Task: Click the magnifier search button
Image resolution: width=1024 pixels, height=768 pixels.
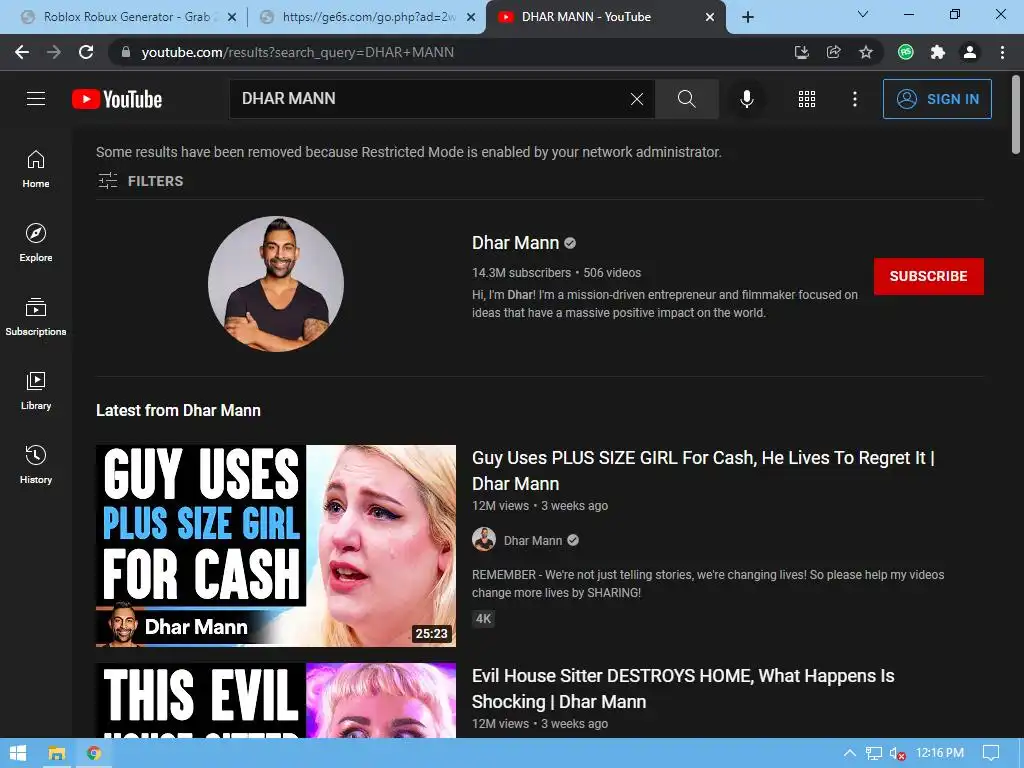Action: tap(686, 99)
